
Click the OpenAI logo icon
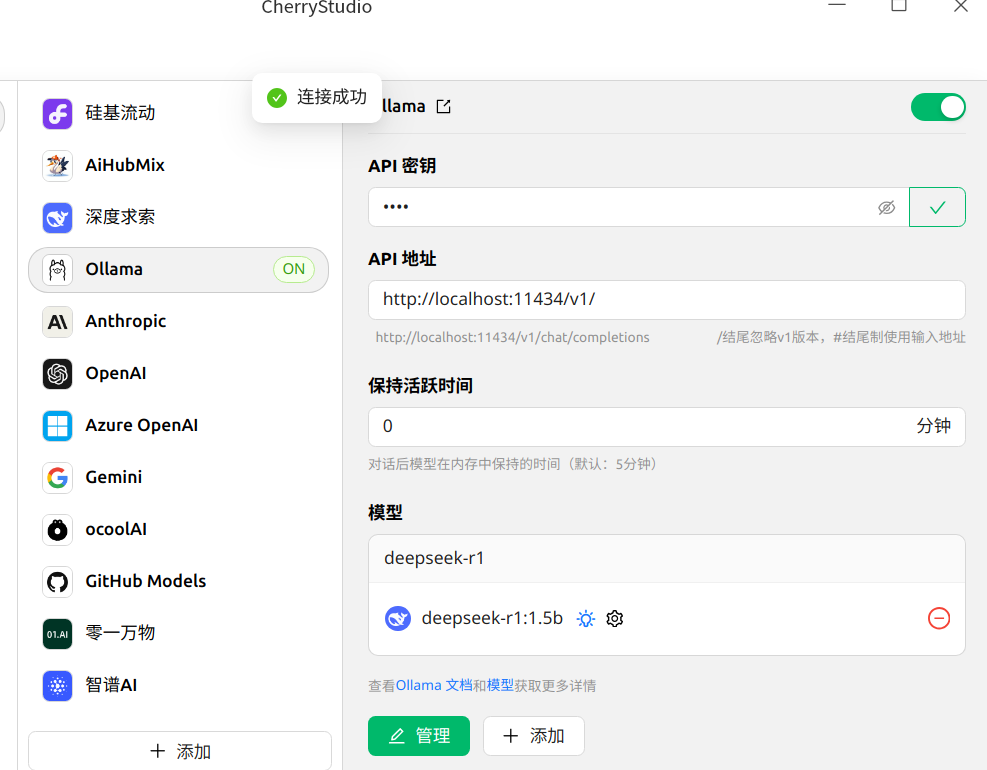click(x=57, y=374)
